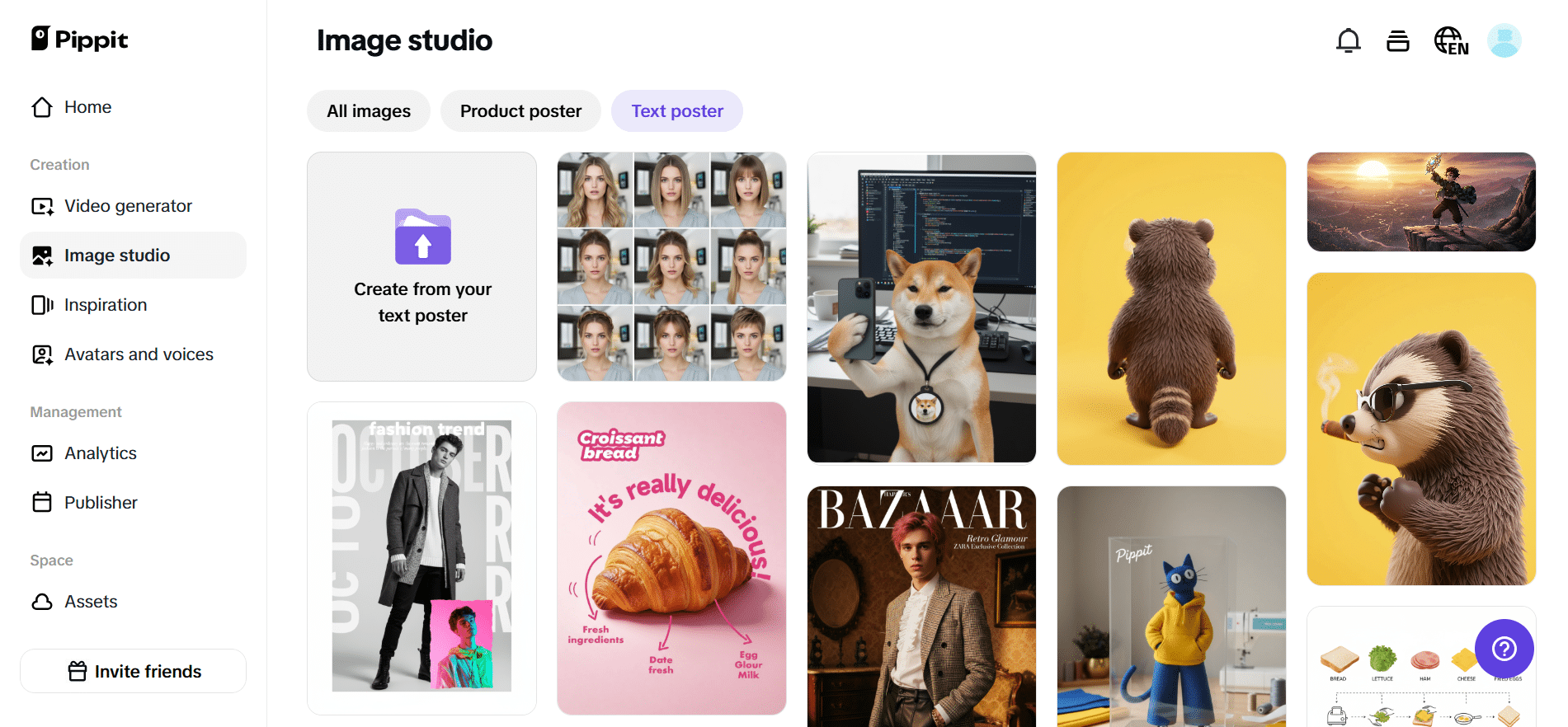Open Video generator menu item
This screenshot has width=1568, height=727.
pyautogui.click(x=133, y=206)
